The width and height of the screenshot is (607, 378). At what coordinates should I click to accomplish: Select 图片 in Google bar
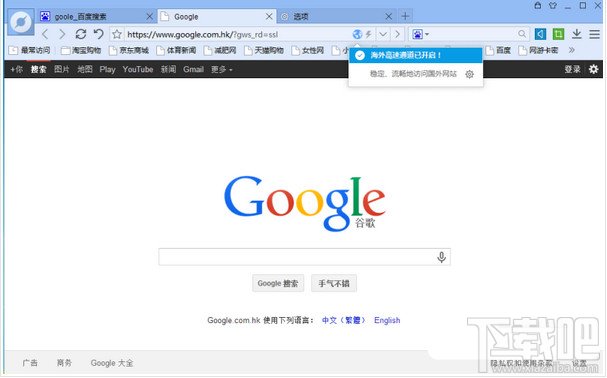62,69
